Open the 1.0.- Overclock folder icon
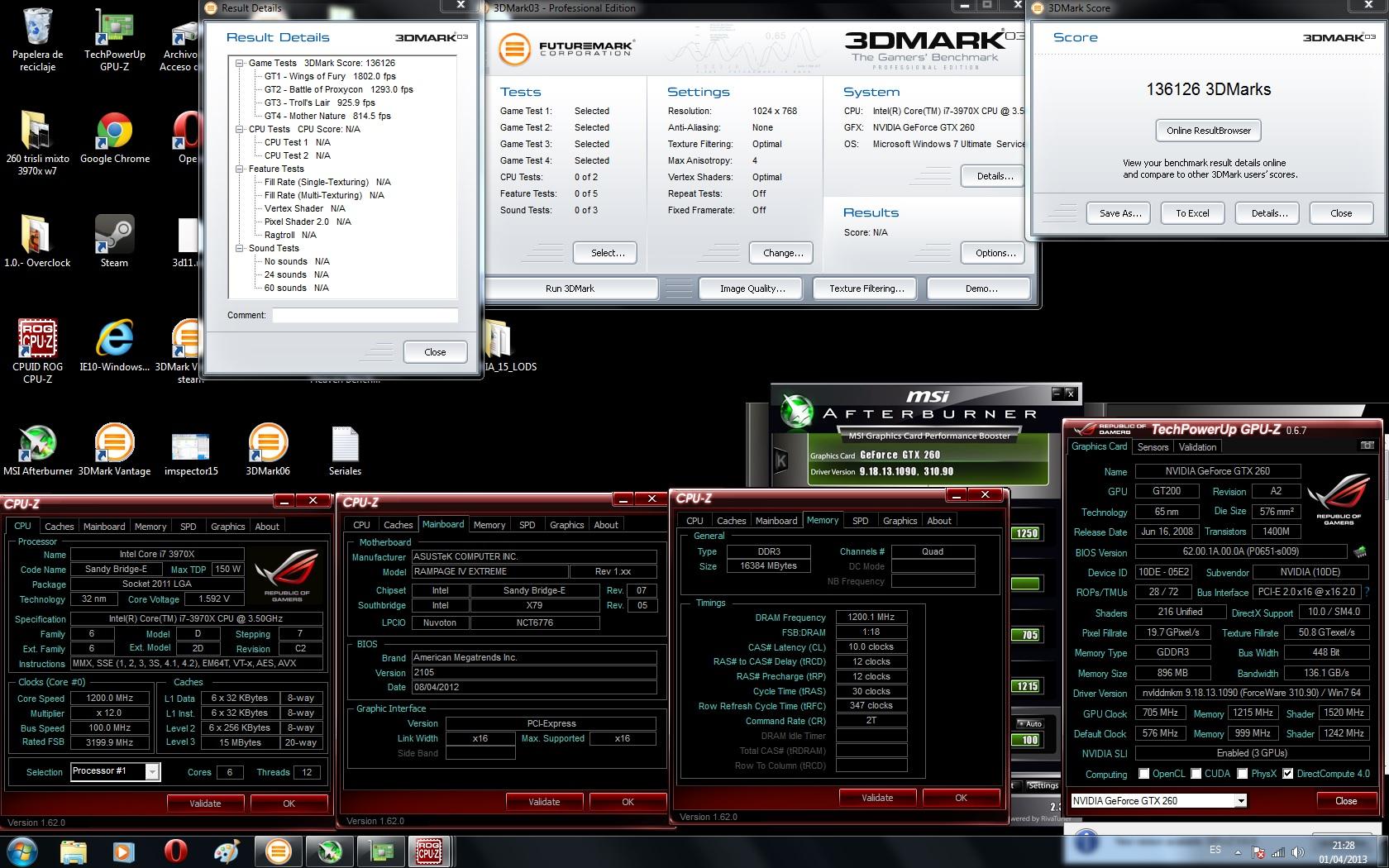Image resolution: width=1389 pixels, height=868 pixels. click(x=37, y=241)
